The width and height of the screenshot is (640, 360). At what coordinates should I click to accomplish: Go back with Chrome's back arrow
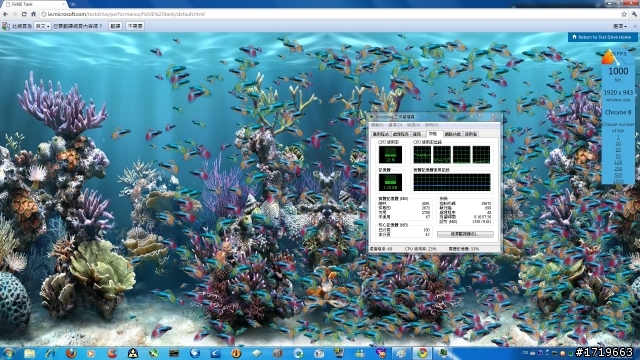pyautogui.click(x=5, y=14)
